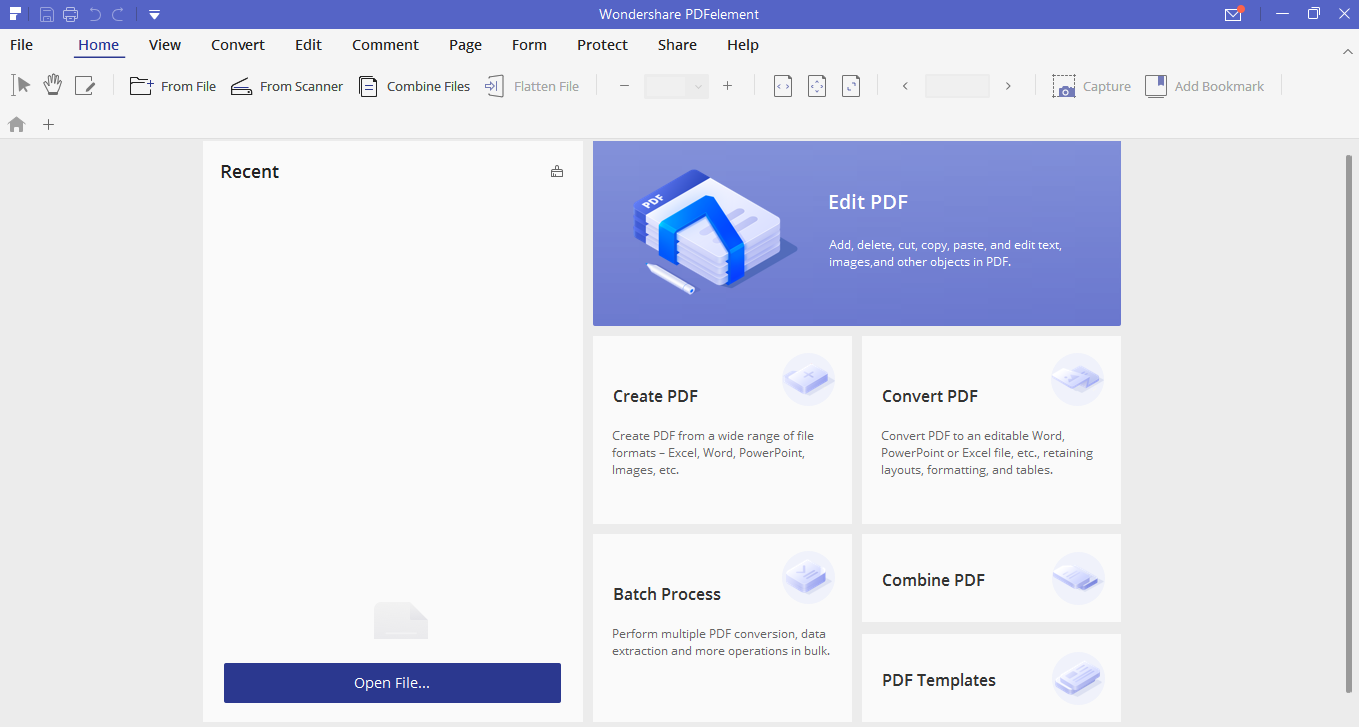Collapse the ribbon with the chevron
Viewport: 1359px width, 727px height.
click(1347, 51)
